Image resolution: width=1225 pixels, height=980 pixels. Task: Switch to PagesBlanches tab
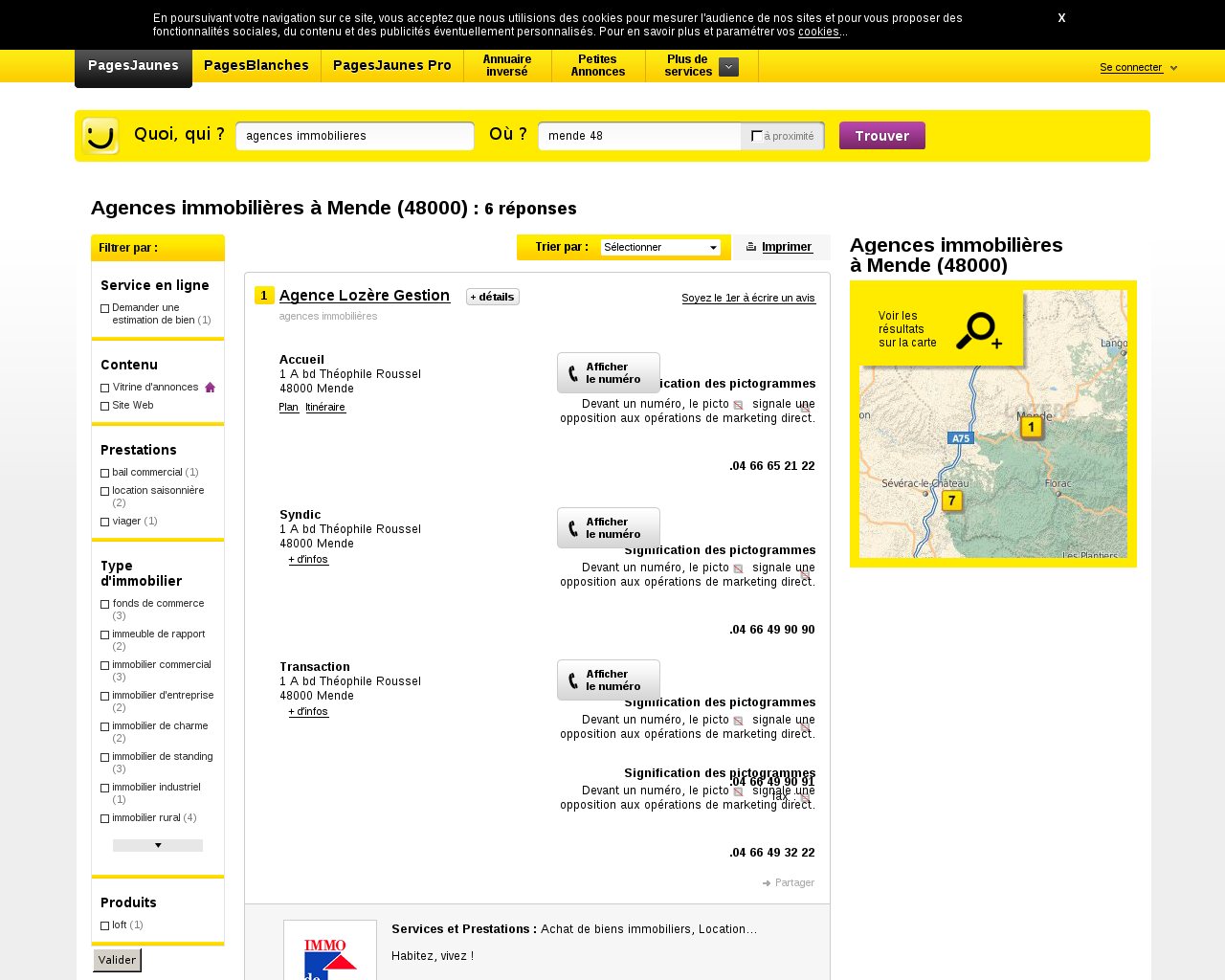tap(256, 65)
